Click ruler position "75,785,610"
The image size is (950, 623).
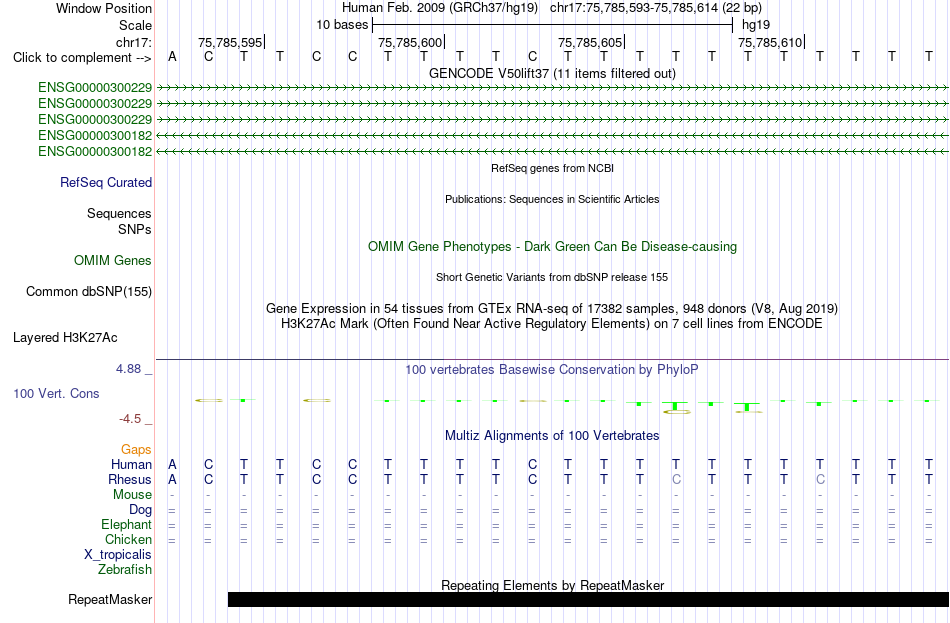[770, 42]
